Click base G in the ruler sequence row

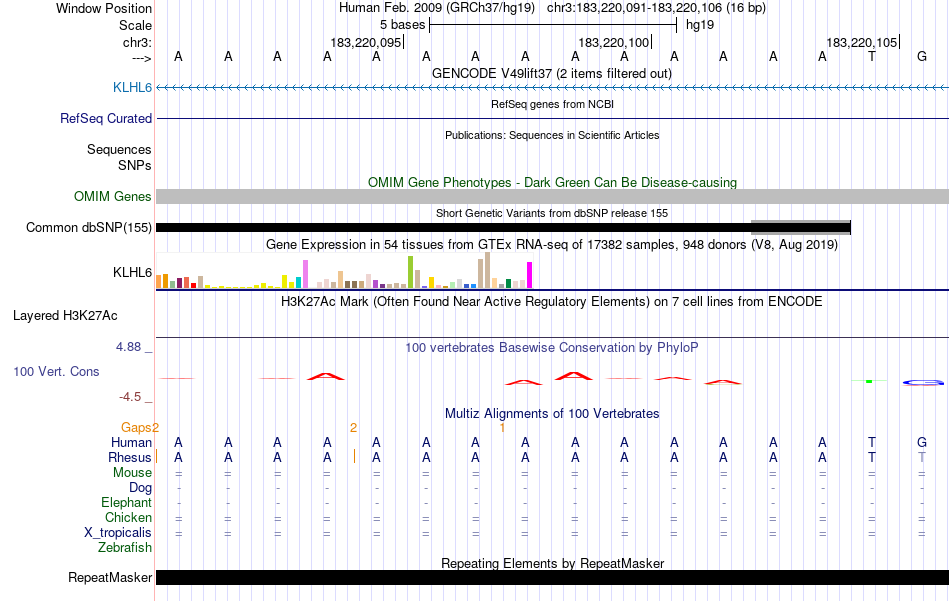[922, 56]
